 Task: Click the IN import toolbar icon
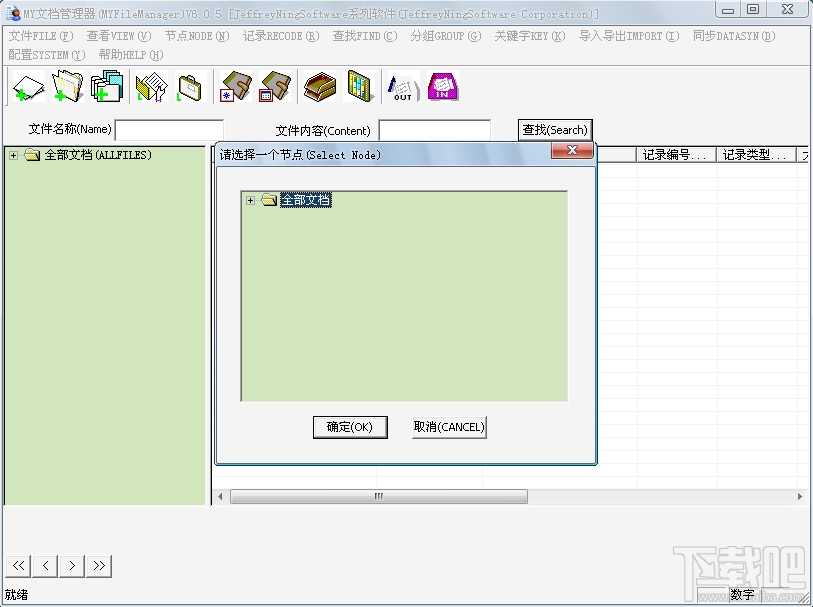click(x=440, y=87)
